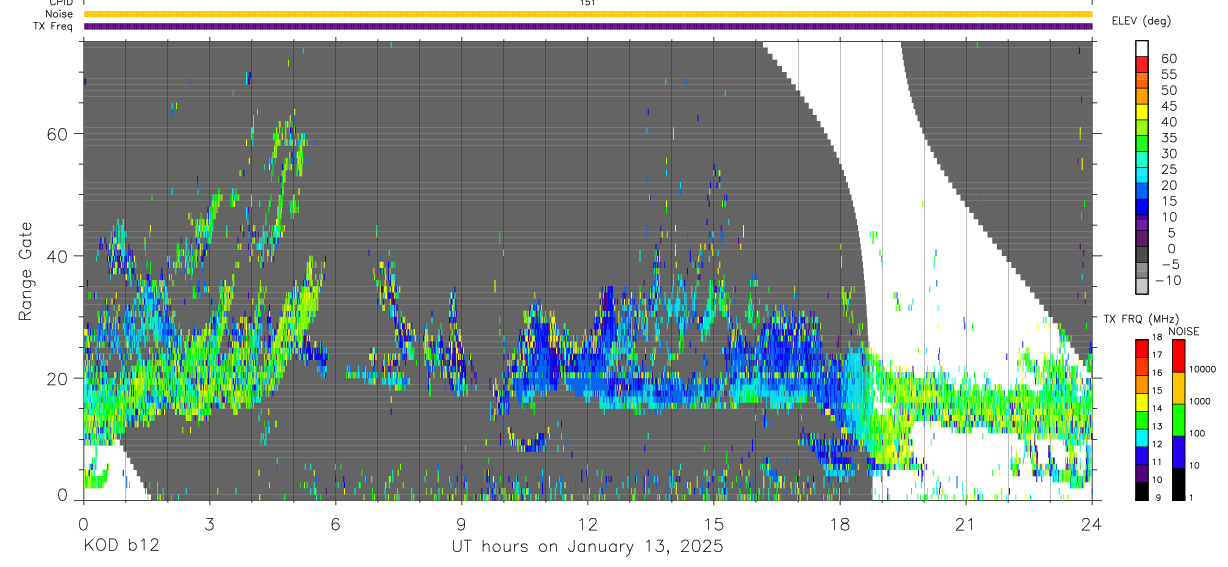Click y-axis tick label '0' near origin
1228x567 pixels.
coord(63,494)
